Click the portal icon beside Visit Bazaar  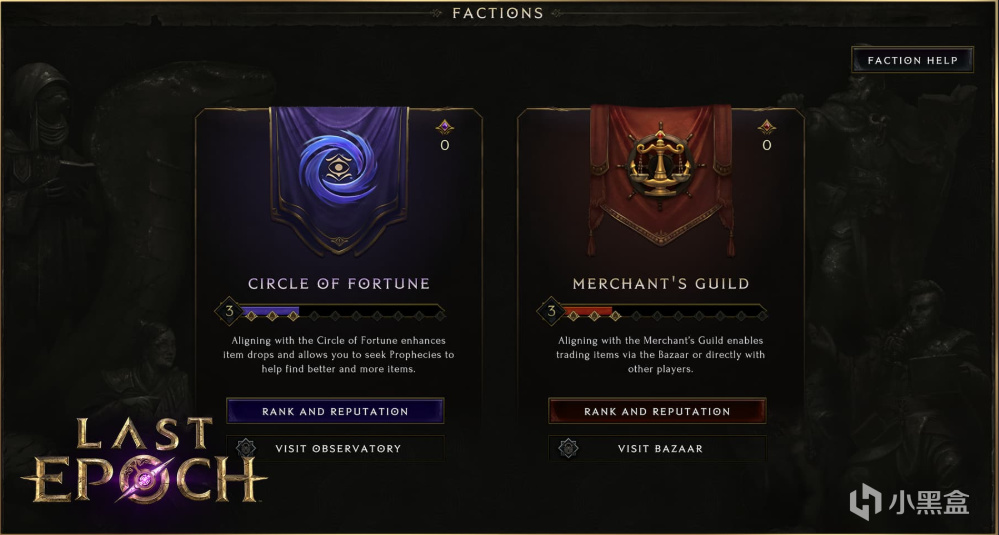(568, 448)
